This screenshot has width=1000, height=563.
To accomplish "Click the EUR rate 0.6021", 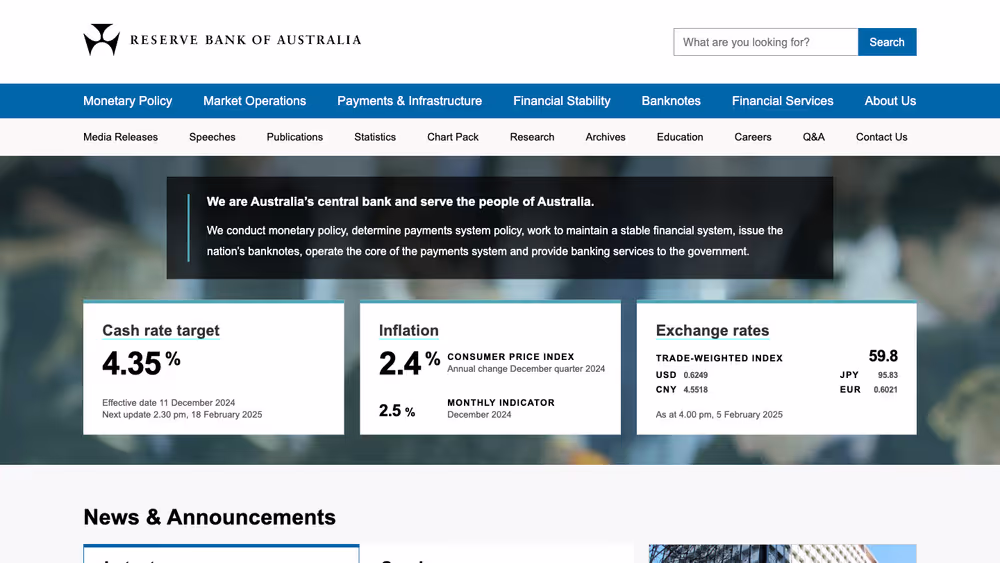I will [x=885, y=390].
